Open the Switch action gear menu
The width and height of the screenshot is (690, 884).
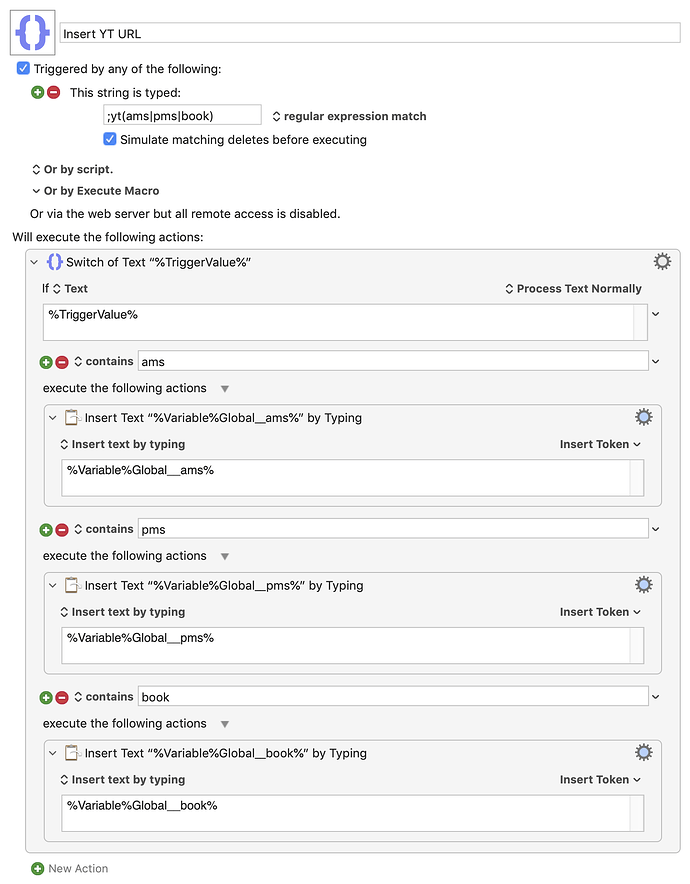[x=662, y=262]
